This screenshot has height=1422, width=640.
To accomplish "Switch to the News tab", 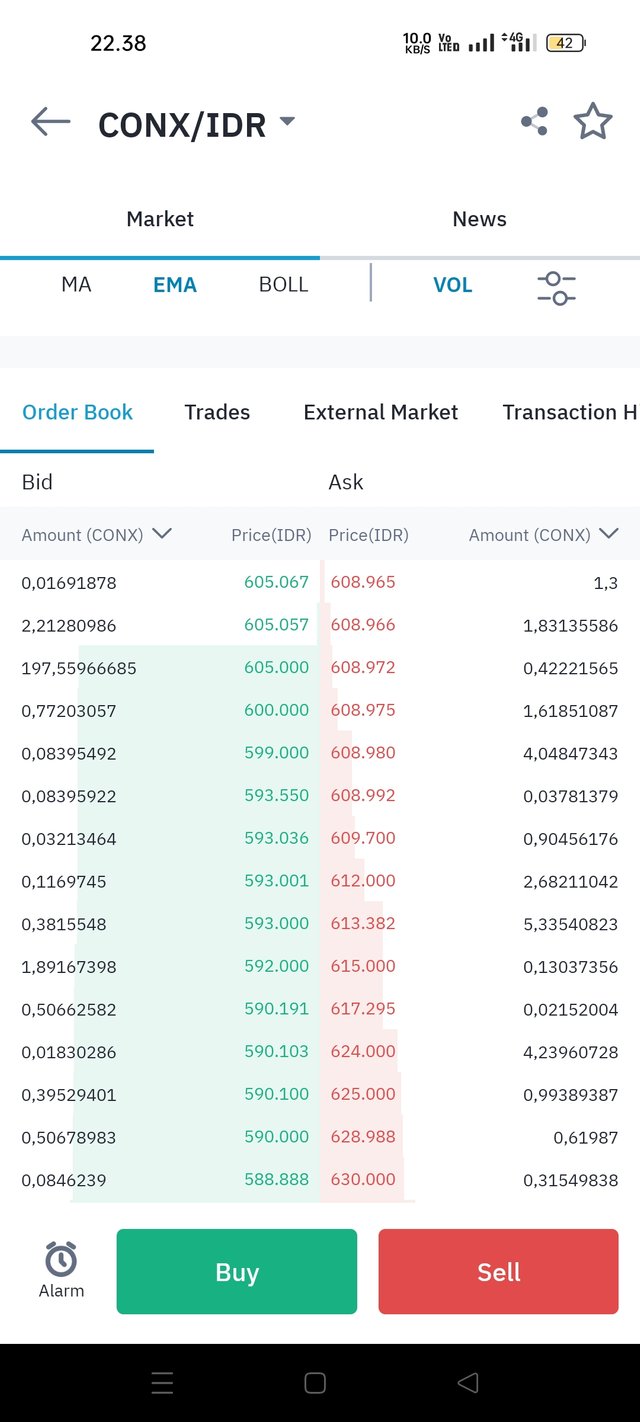I will (480, 219).
